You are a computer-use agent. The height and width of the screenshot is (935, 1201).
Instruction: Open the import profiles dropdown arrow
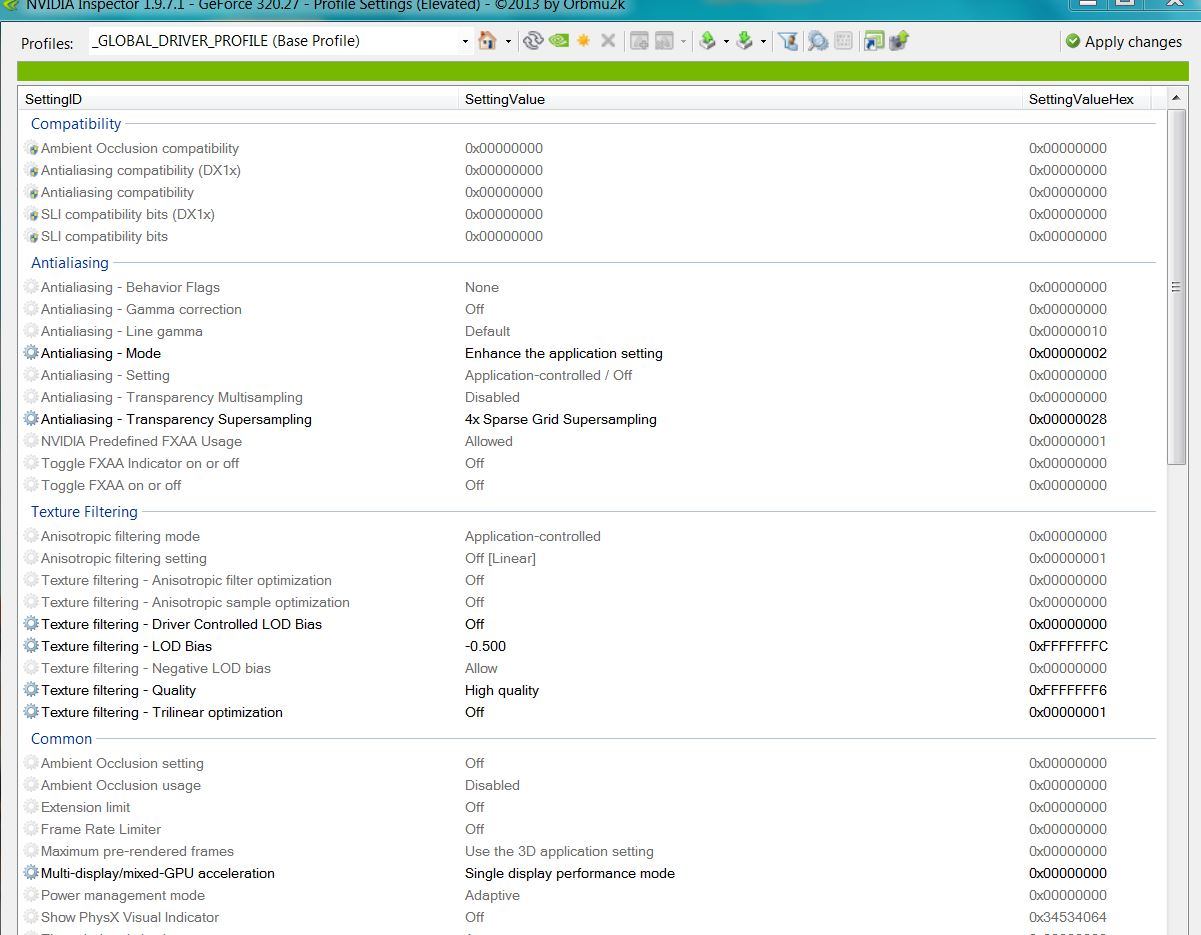point(763,42)
